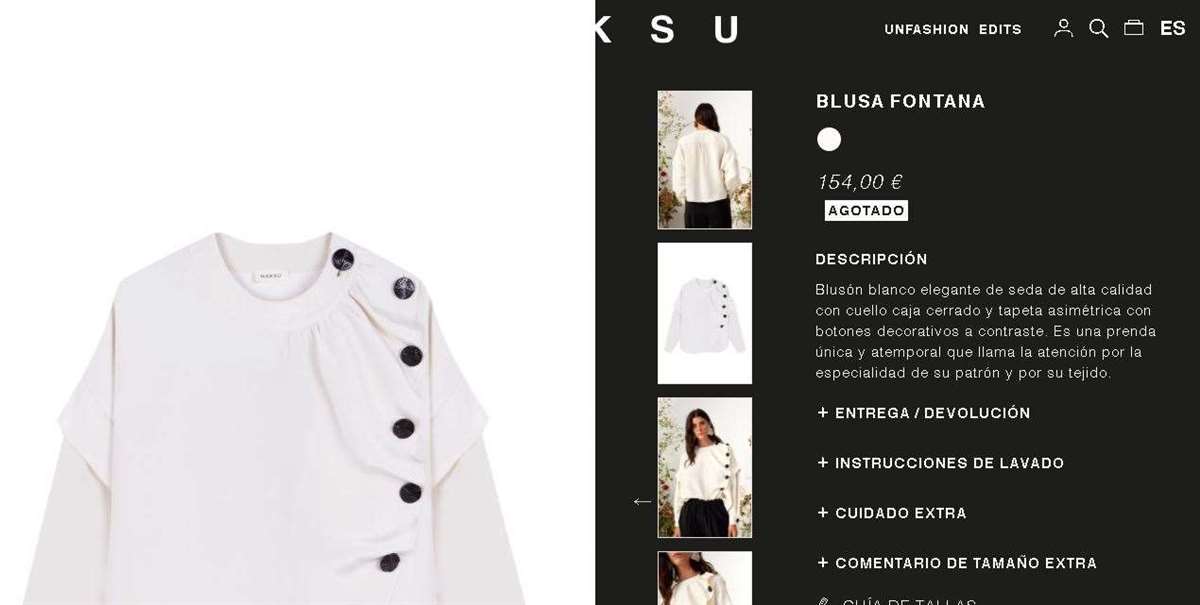Open the Unfashion menu item

pos(926,29)
